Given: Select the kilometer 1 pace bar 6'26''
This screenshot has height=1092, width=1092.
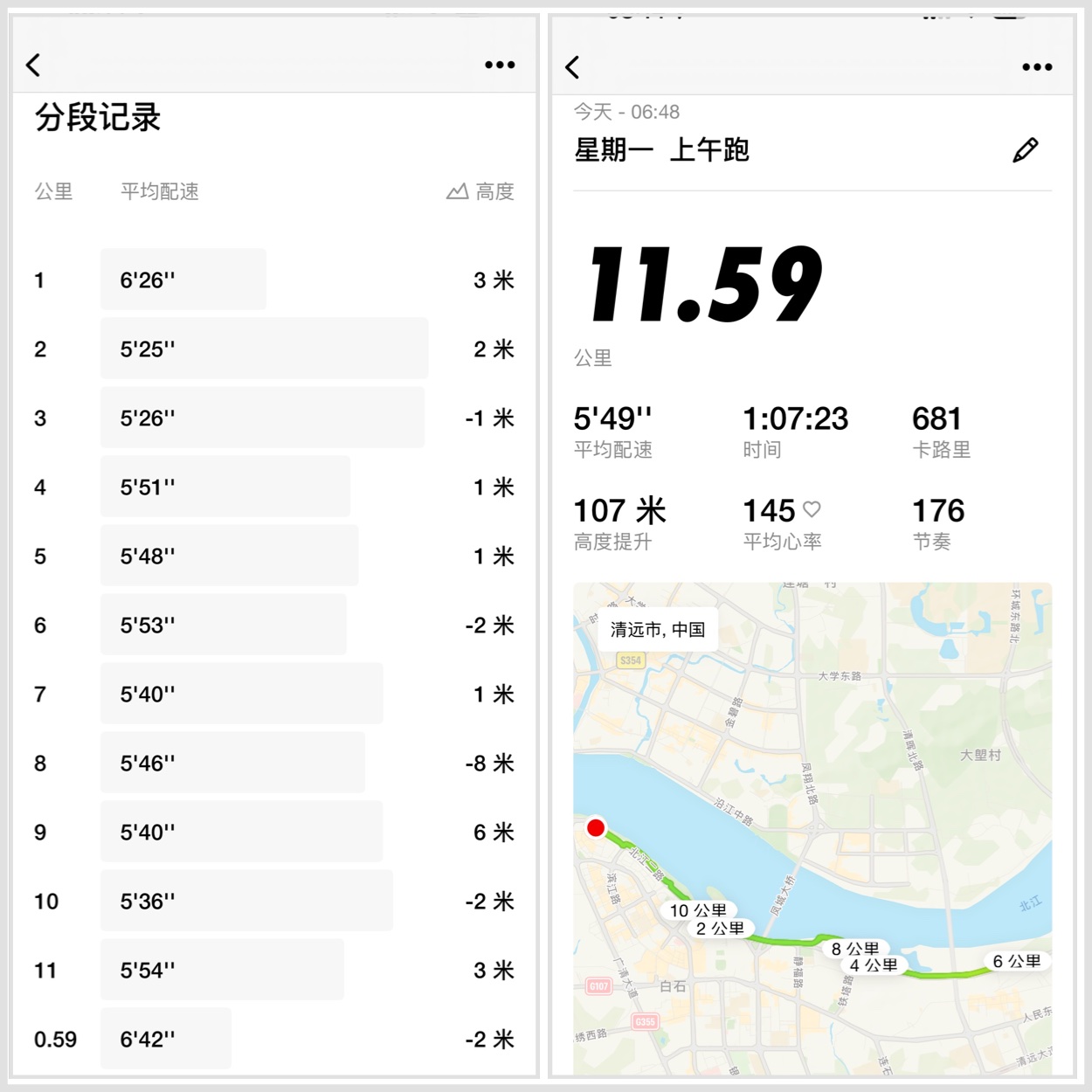Looking at the screenshot, I should coord(183,280).
